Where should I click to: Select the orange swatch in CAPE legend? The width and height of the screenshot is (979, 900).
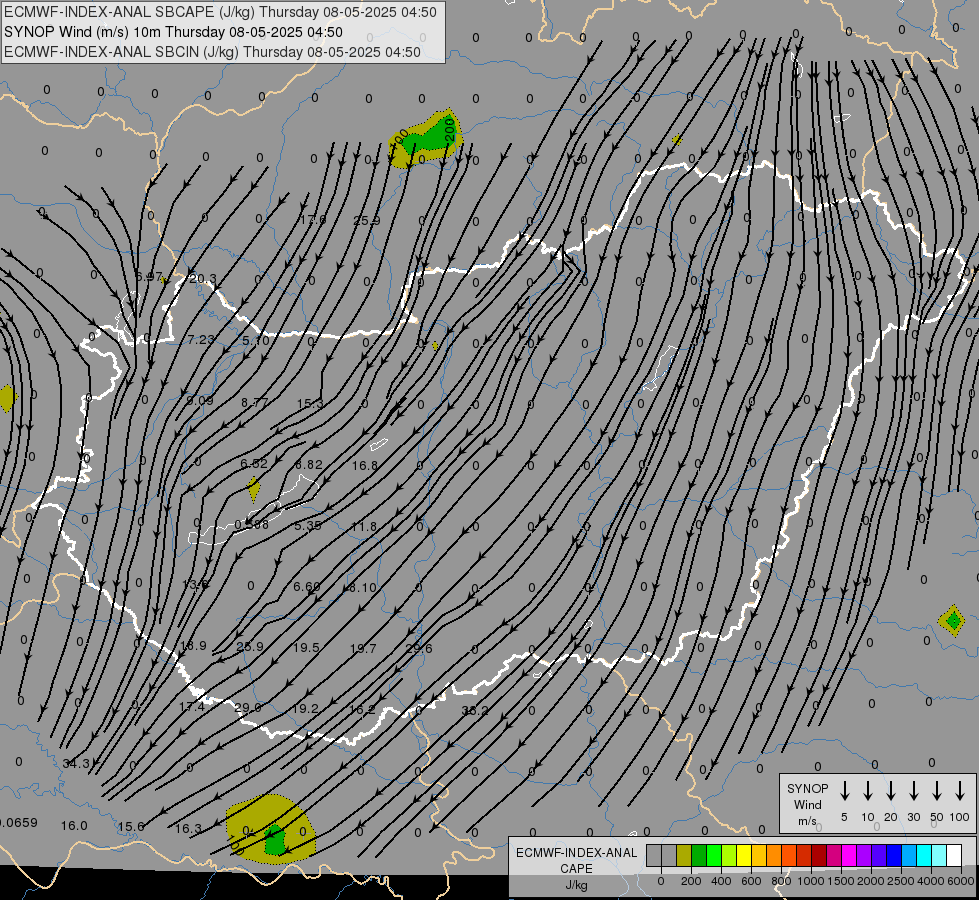774,856
